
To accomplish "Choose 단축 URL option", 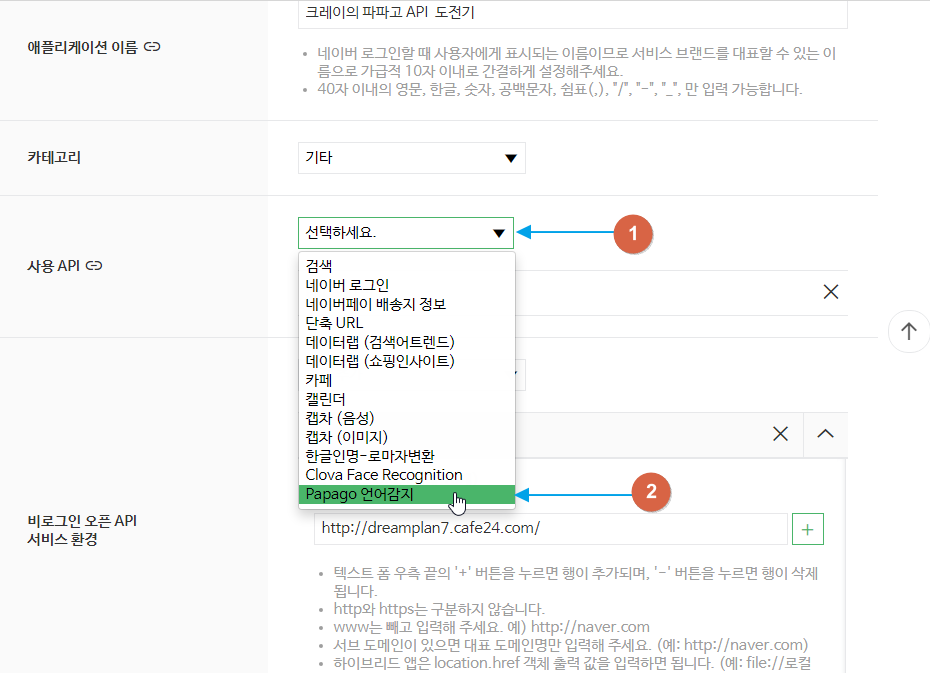I will click(x=406, y=323).
